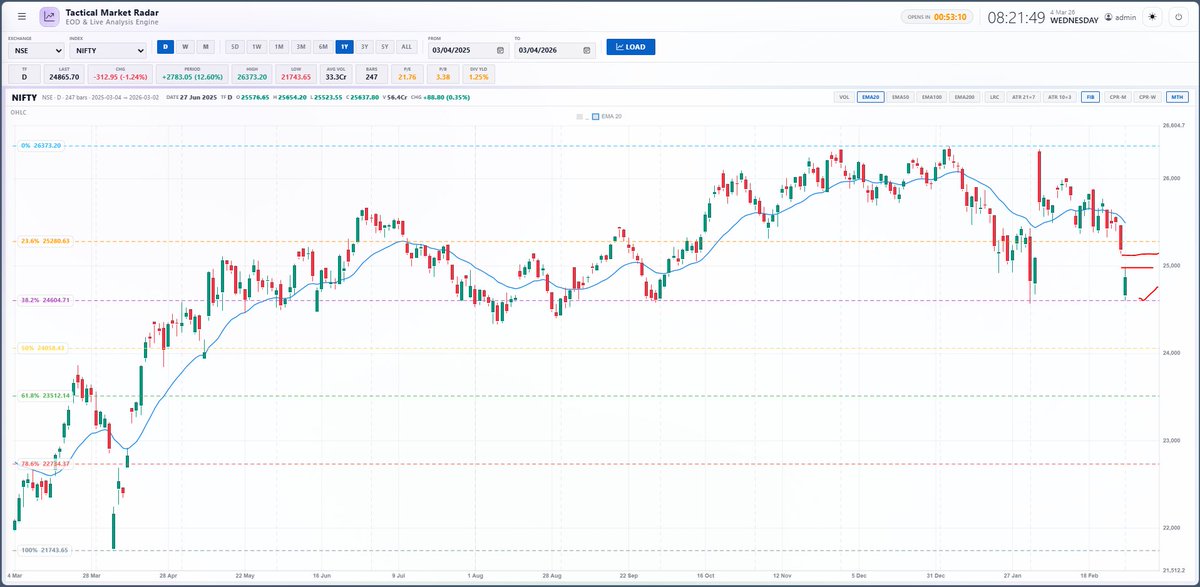
Task: Toggle the ATR 21+7 indicator
Action: pos(1024,97)
